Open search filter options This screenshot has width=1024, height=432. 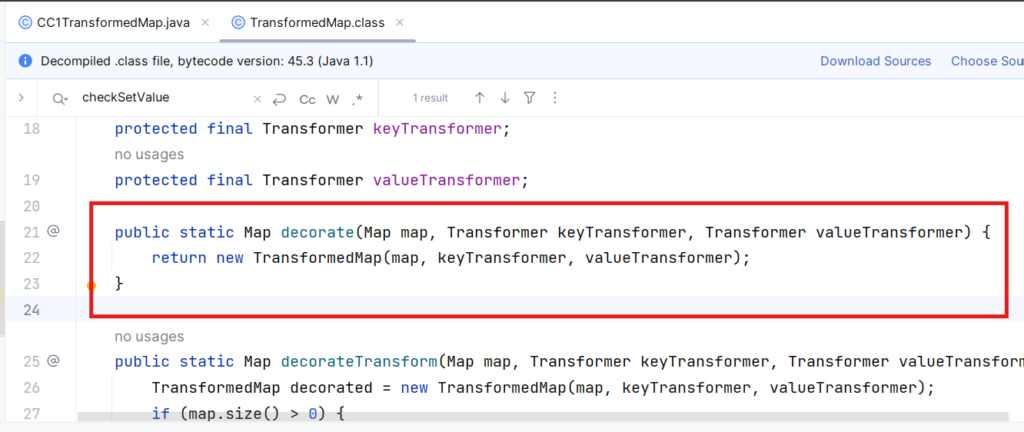tap(530, 98)
